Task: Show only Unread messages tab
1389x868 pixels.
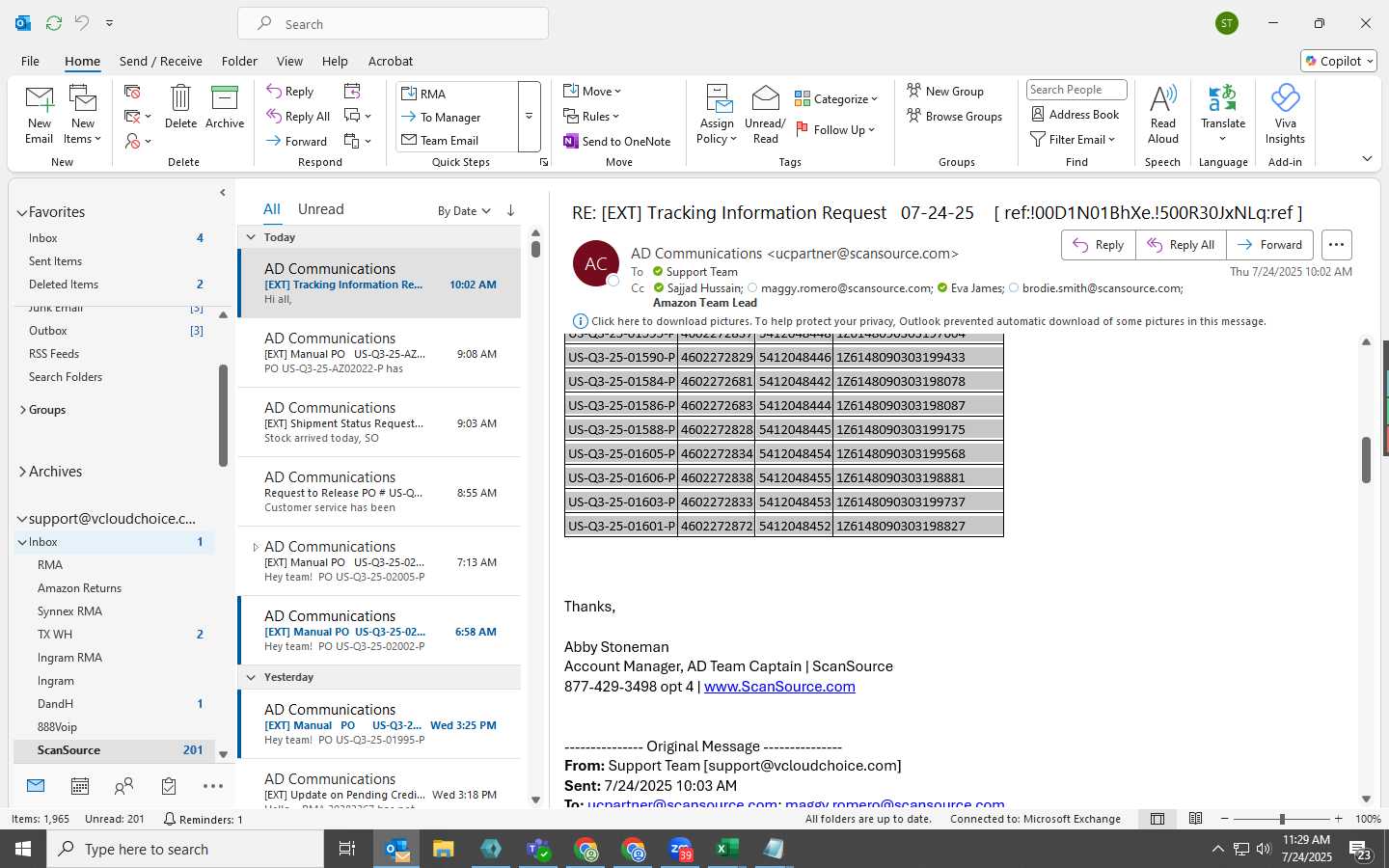Action: click(x=321, y=209)
